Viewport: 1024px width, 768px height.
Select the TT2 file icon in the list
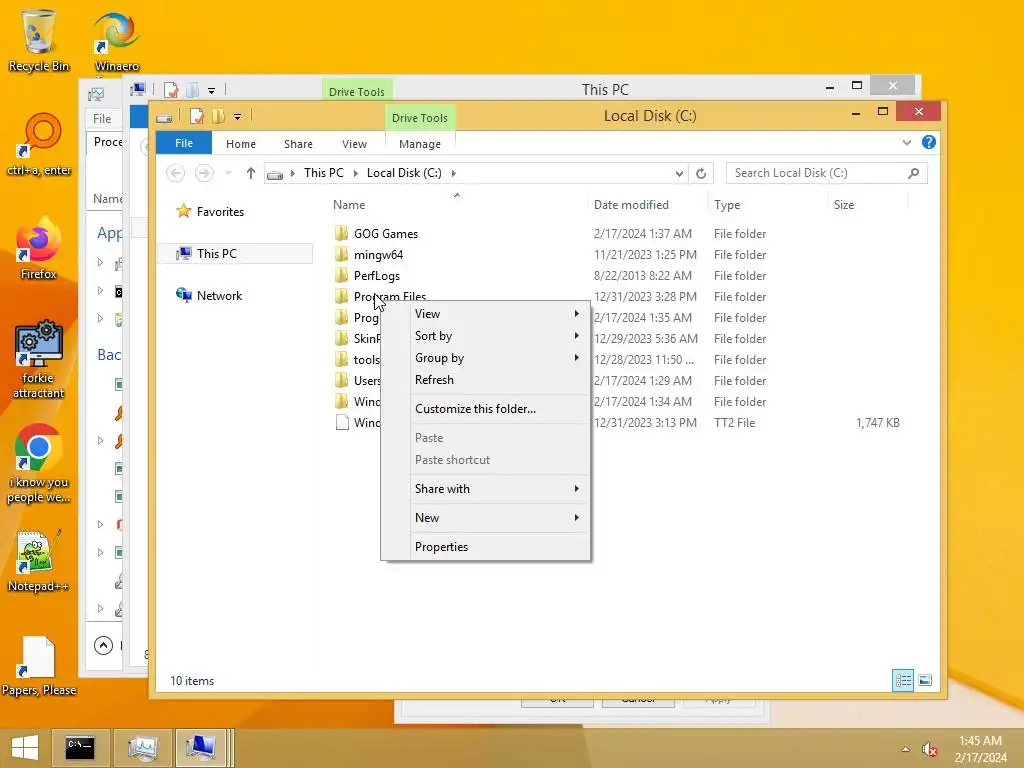[342, 423]
